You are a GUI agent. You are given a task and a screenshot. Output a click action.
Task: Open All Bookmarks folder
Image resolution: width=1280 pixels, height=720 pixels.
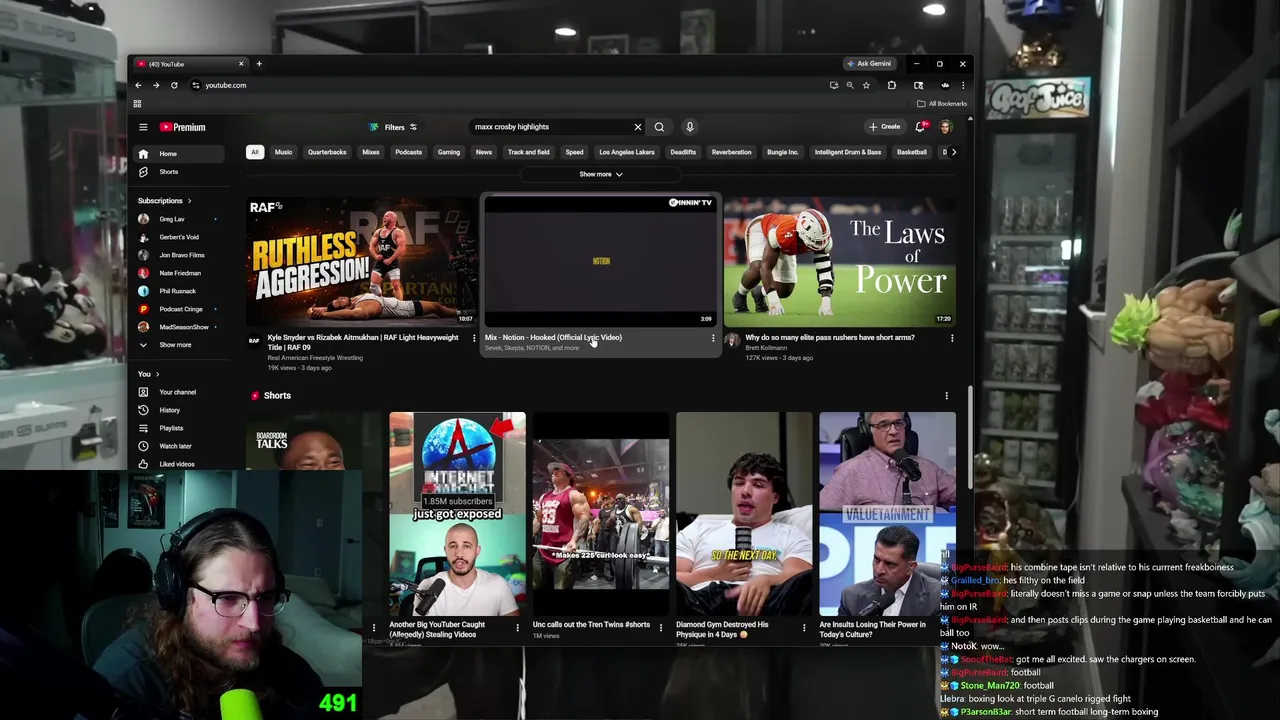(941, 104)
